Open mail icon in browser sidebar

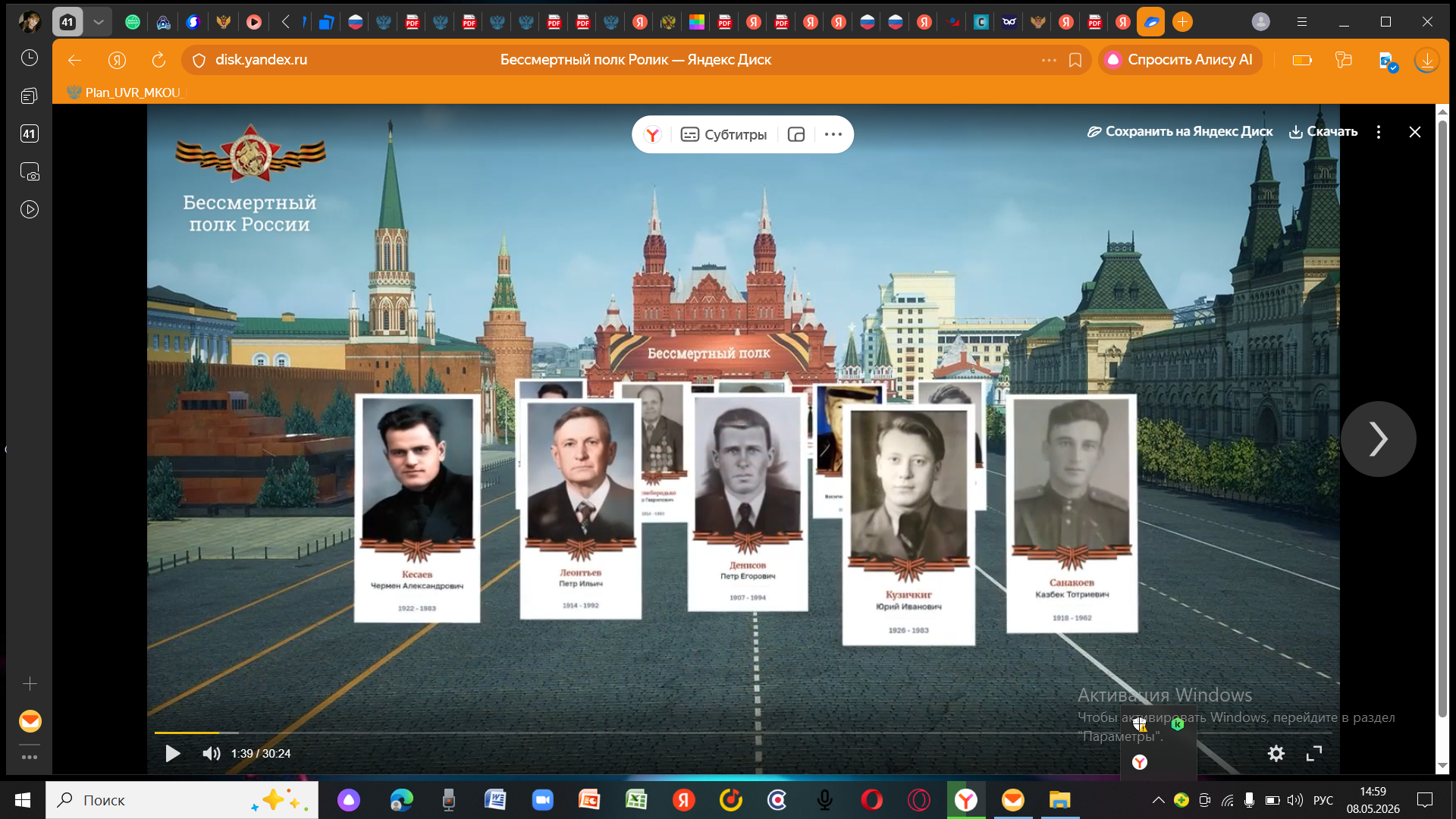30,721
